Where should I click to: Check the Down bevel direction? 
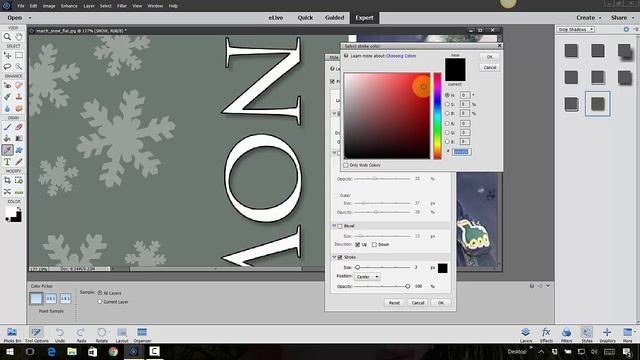pyautogui.click(x=374, y=244)
